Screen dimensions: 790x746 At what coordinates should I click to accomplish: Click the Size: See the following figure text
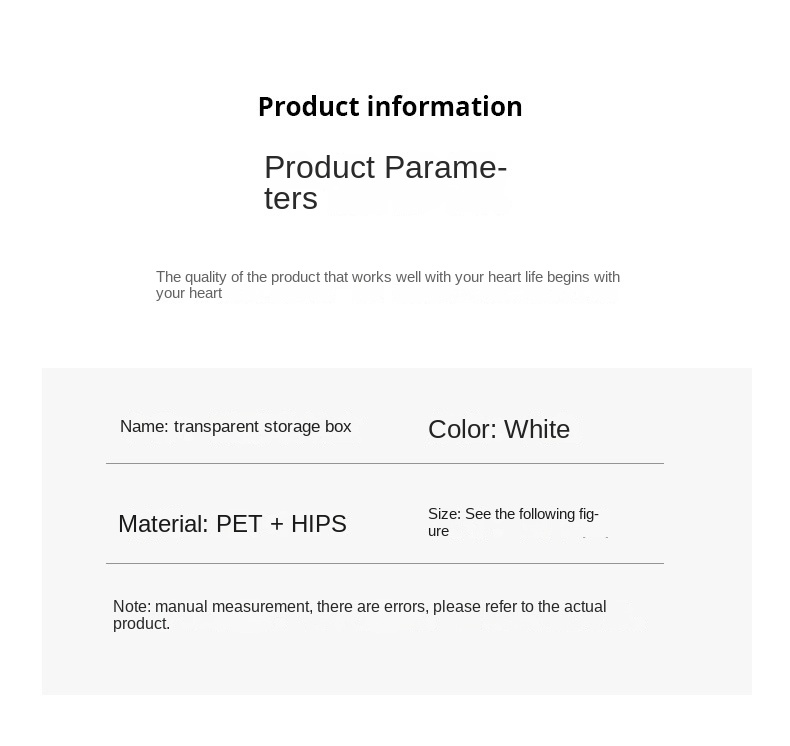pos(513,522)
